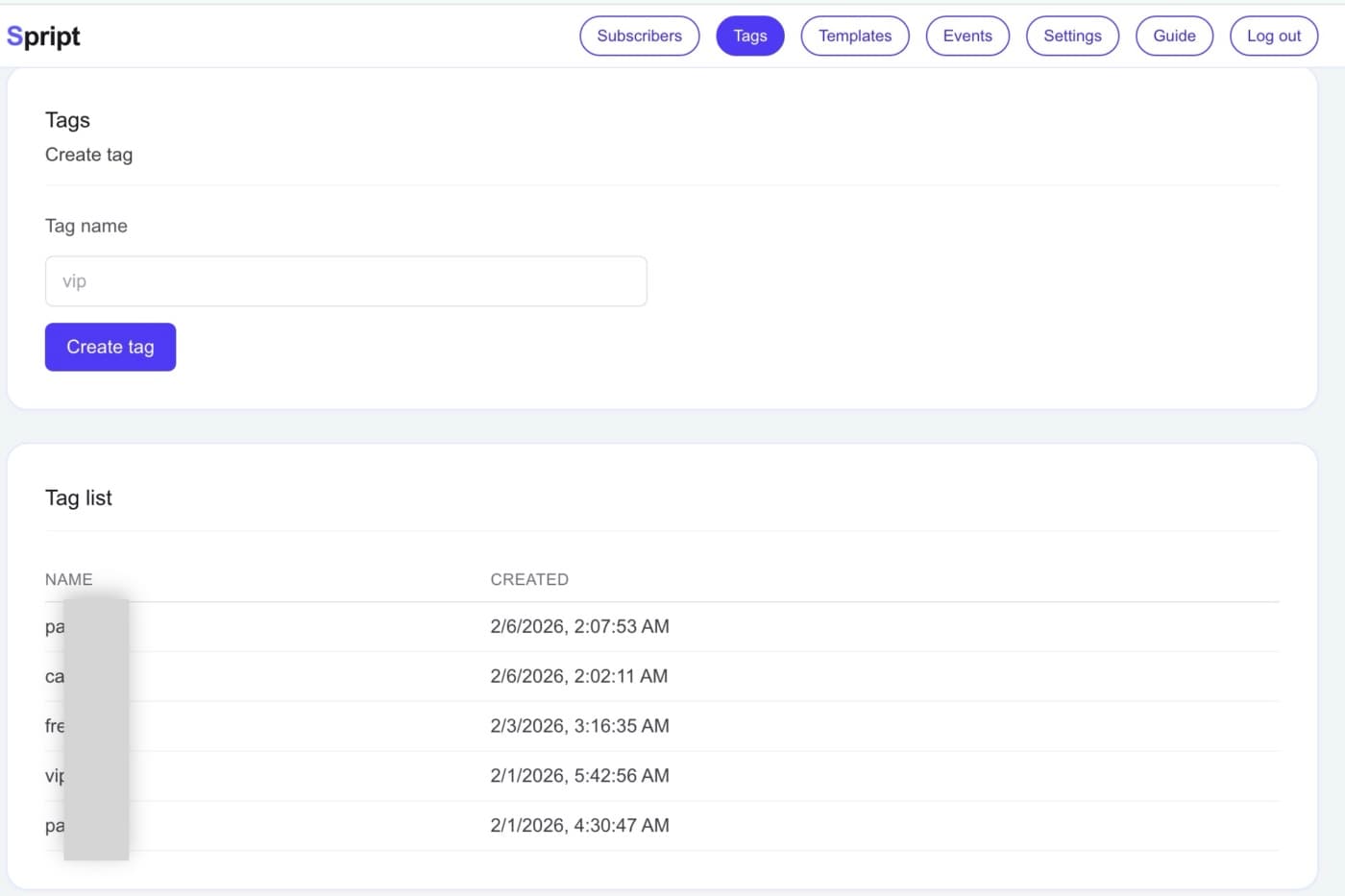The width and height of the screenshot is (1345, 896).
Task: Select the row created 2/1/2026, 5:42:56 AM
Action: tap(579, 776)
